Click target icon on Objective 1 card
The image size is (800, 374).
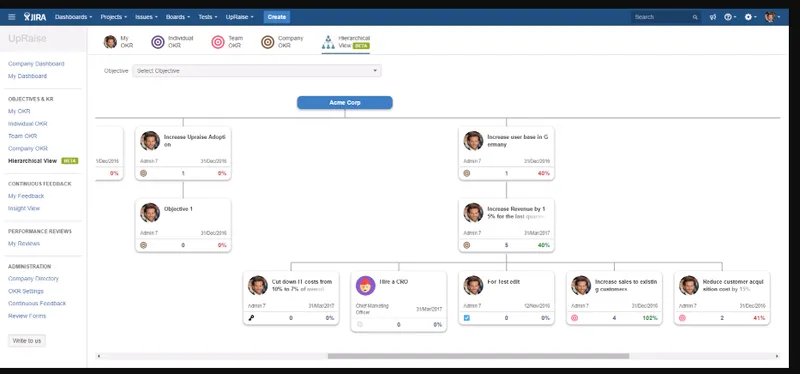click(x=143, y=245)
